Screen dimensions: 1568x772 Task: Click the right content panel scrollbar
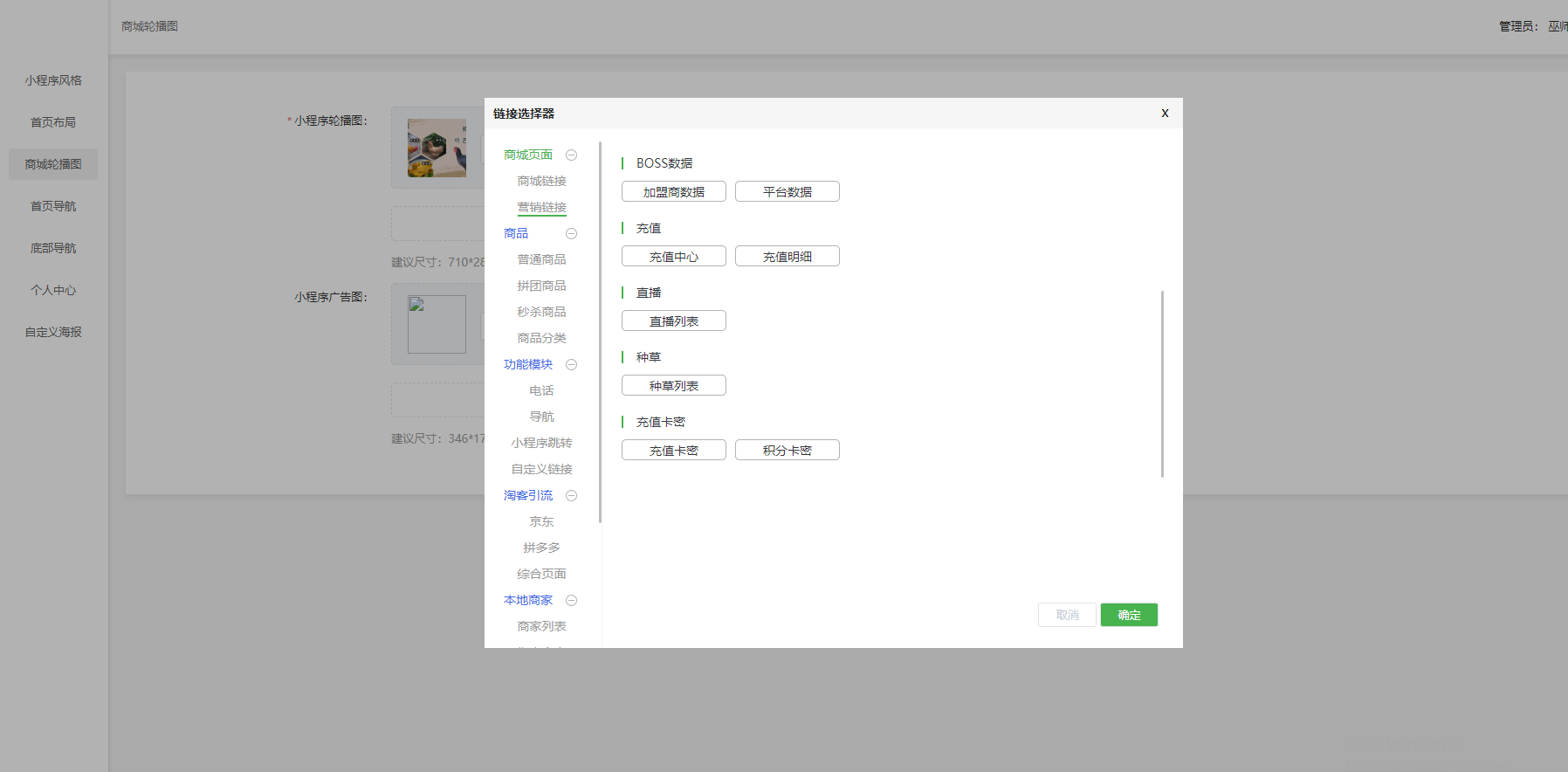[1162, 384]
